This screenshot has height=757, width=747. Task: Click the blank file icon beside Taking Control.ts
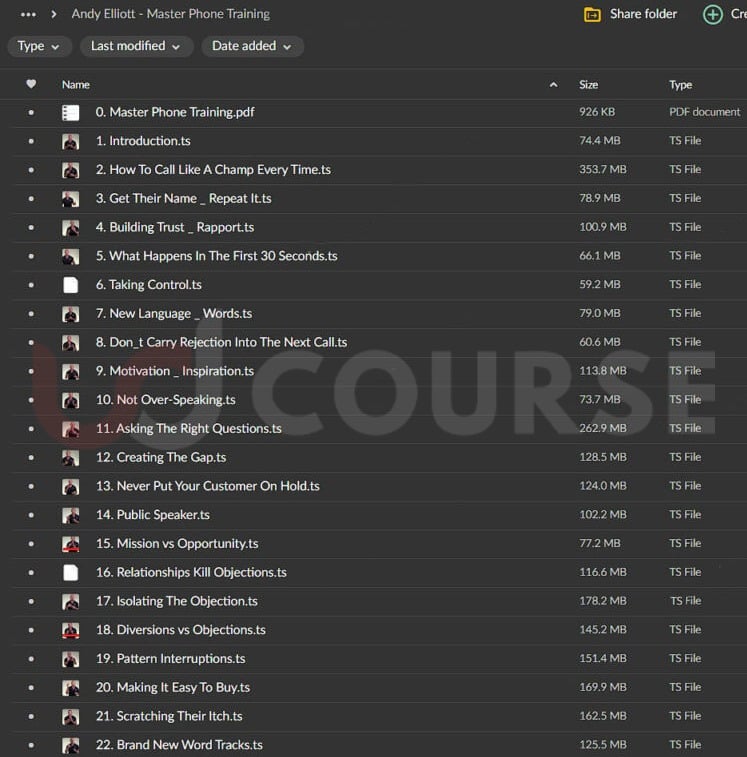pos(70,285)
